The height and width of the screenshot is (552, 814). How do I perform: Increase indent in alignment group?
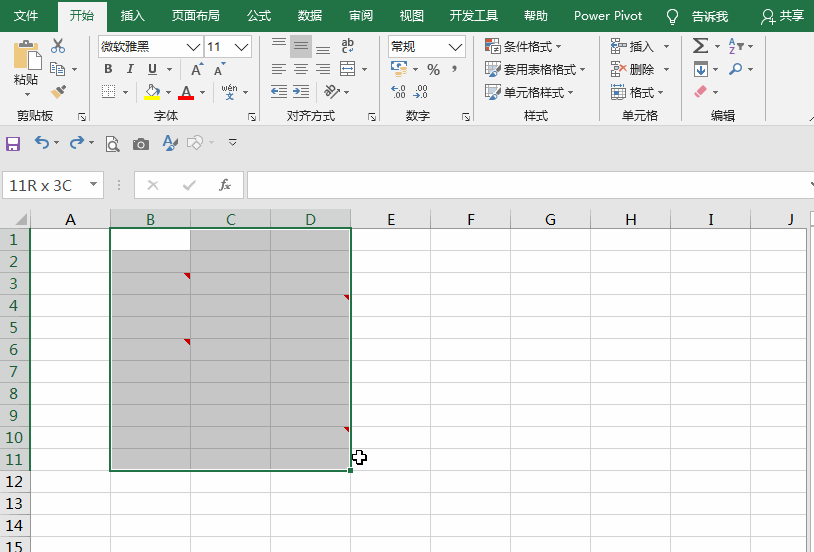[x=301, y=92]
